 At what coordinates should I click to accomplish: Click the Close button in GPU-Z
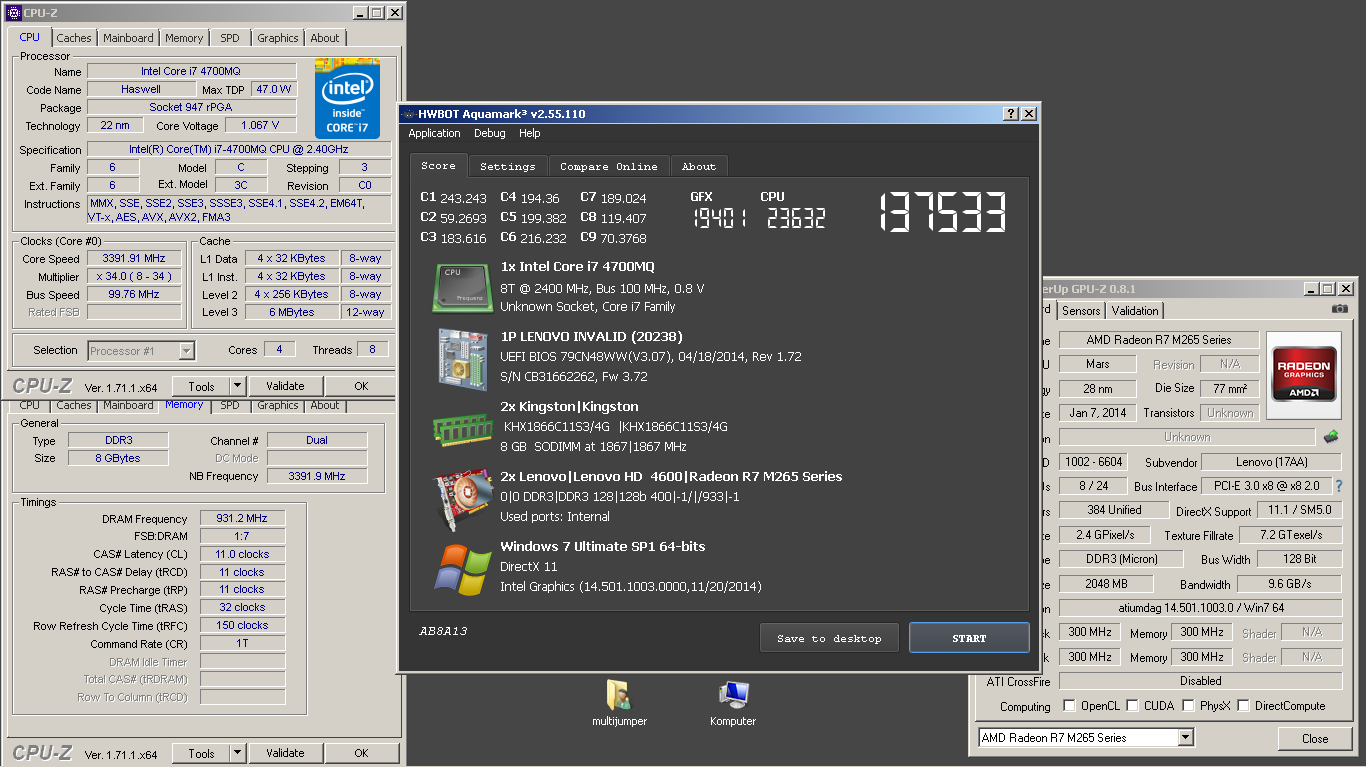[x=1315, y=739]
